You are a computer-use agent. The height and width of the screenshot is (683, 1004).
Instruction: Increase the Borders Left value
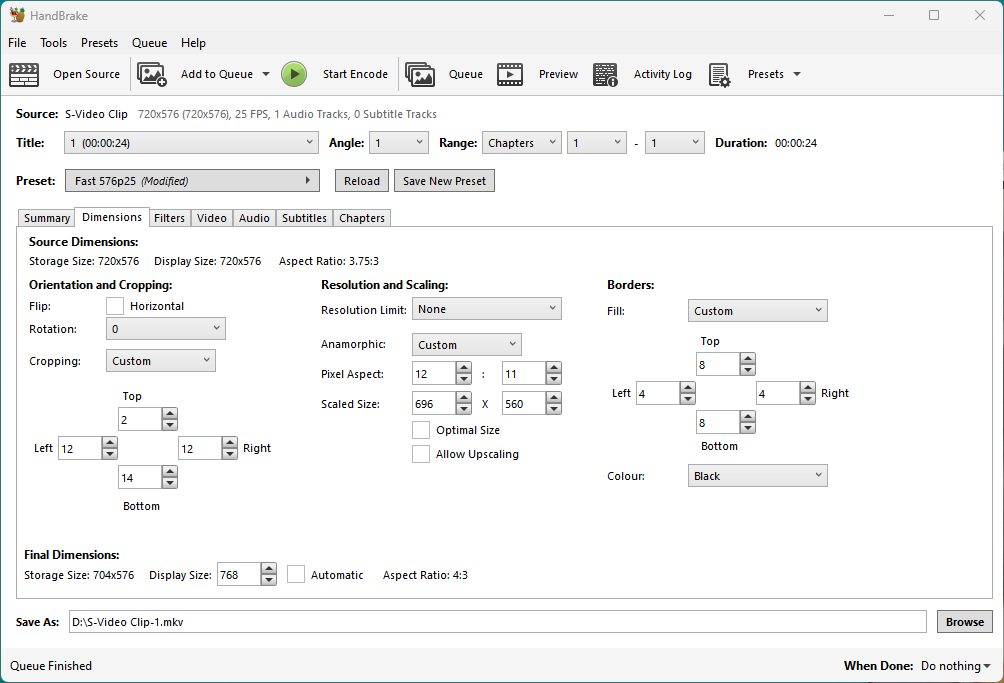(x=688, y=387)
